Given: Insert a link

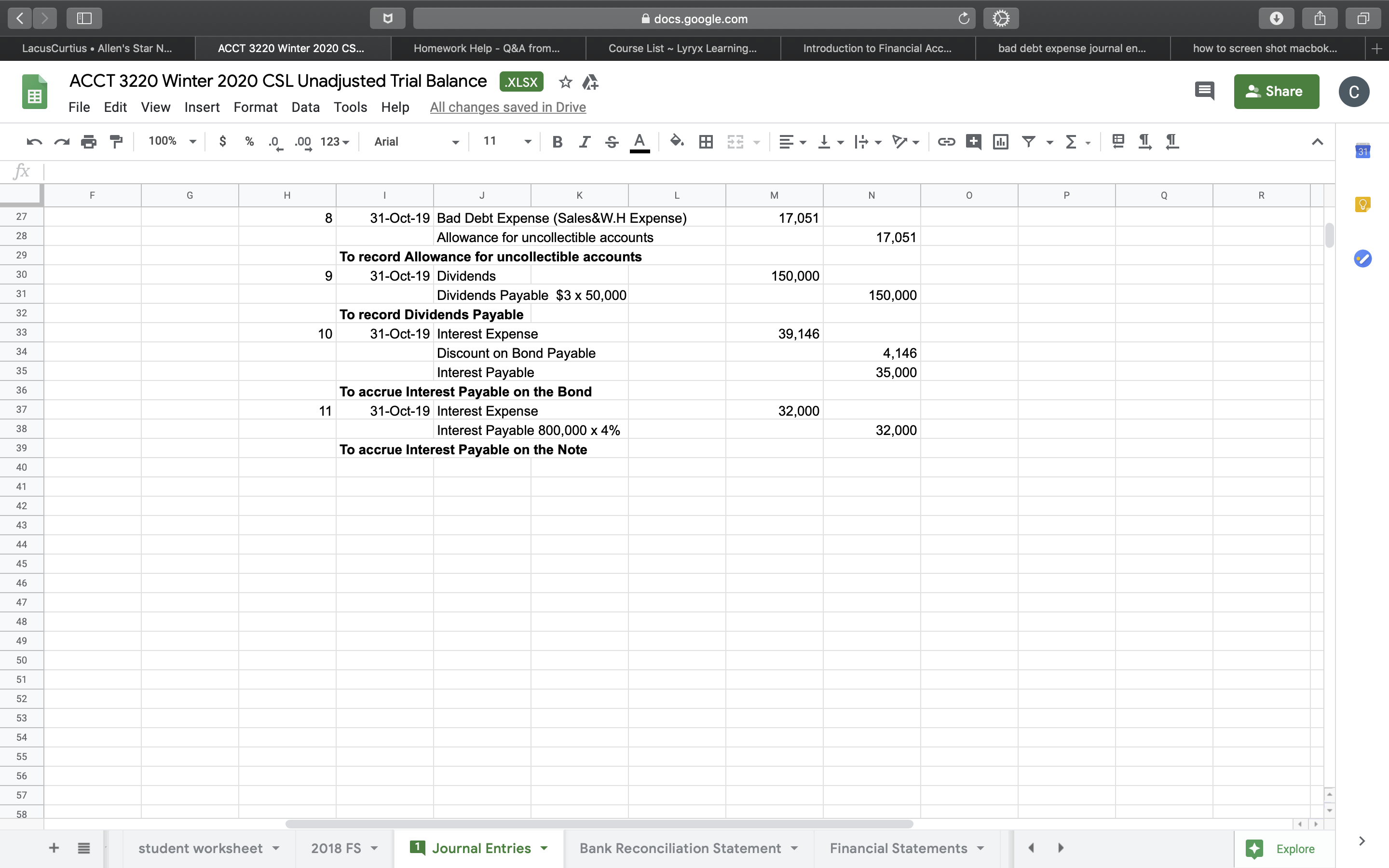Looking at the screenshot, I should (x=945, y=142).
